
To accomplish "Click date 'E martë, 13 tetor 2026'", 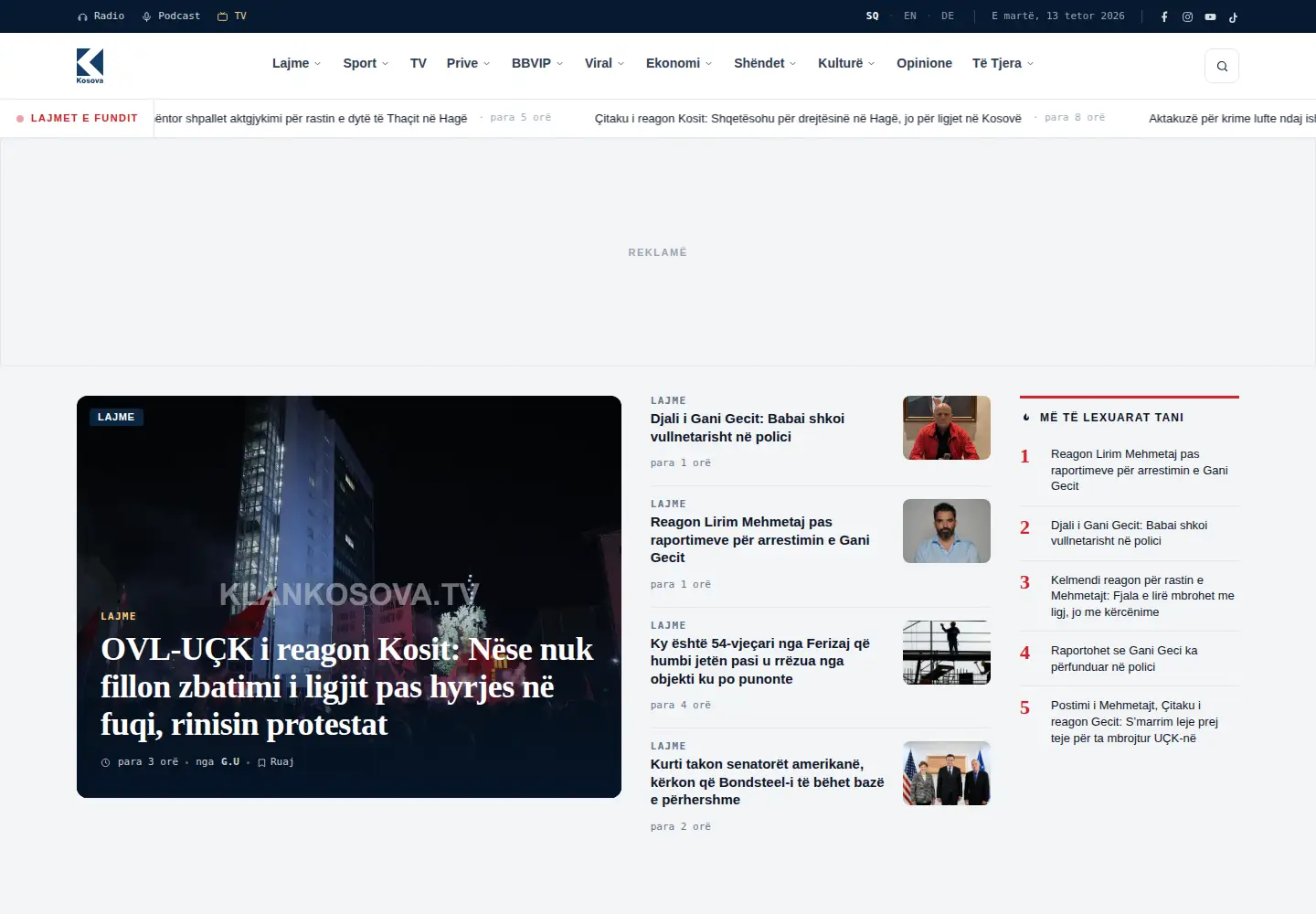I will pos(1058,16).
